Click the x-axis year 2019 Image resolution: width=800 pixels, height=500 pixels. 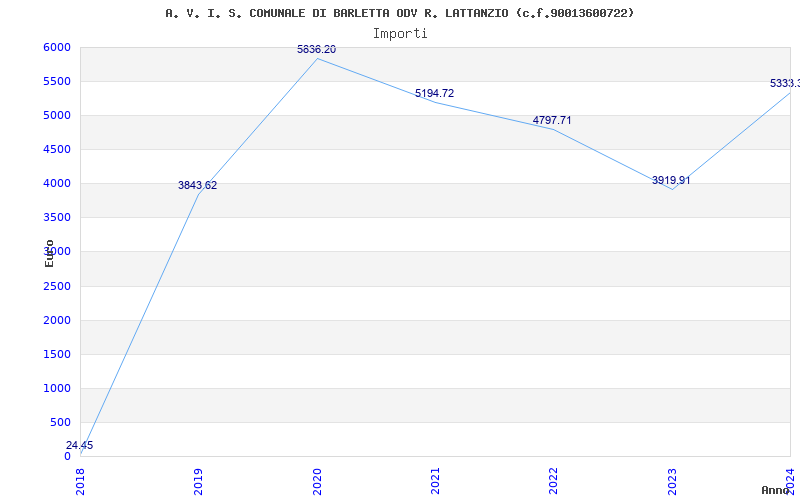(198, 482)
